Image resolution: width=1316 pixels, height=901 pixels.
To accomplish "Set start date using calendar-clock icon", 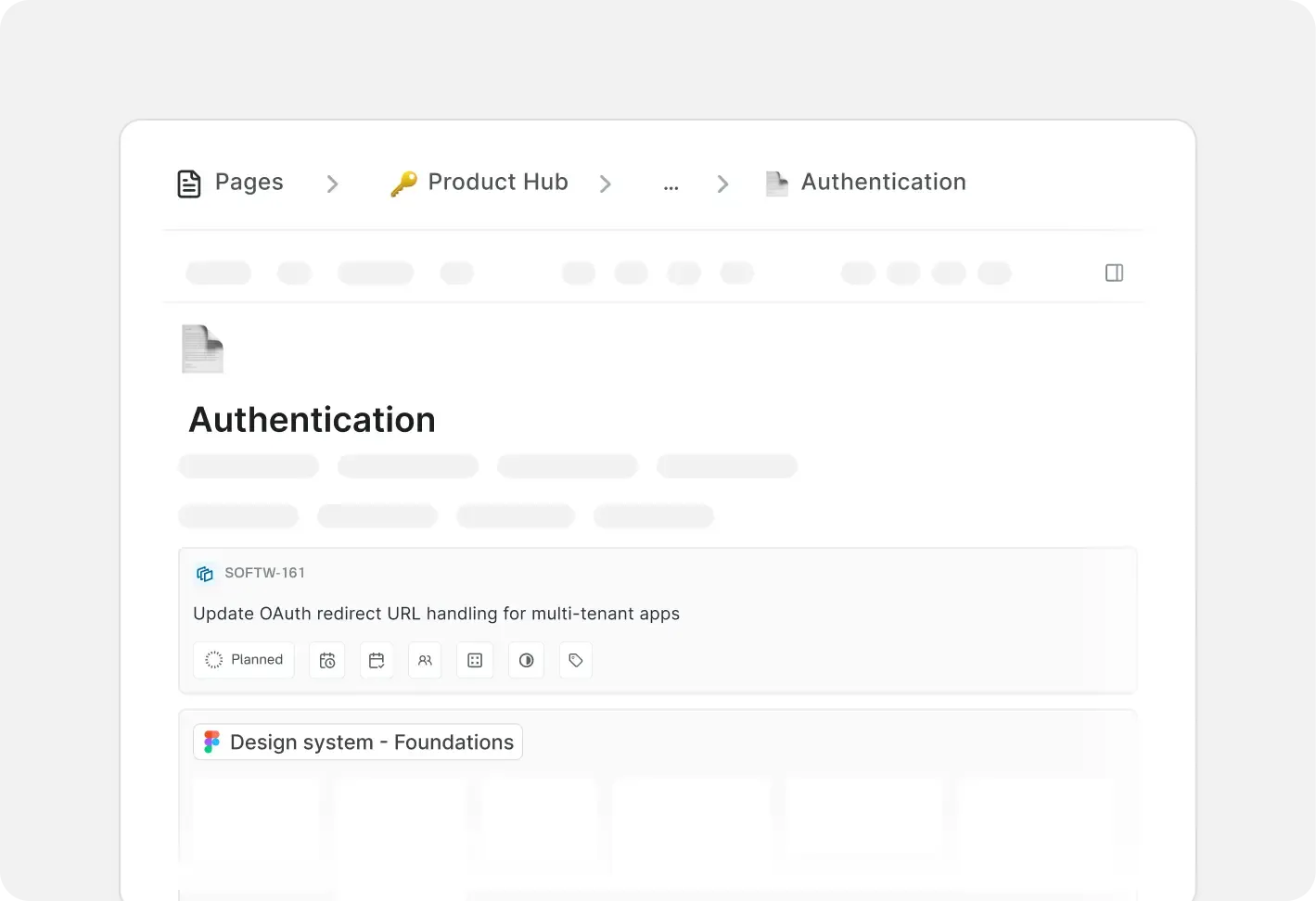I will [326, 660].
